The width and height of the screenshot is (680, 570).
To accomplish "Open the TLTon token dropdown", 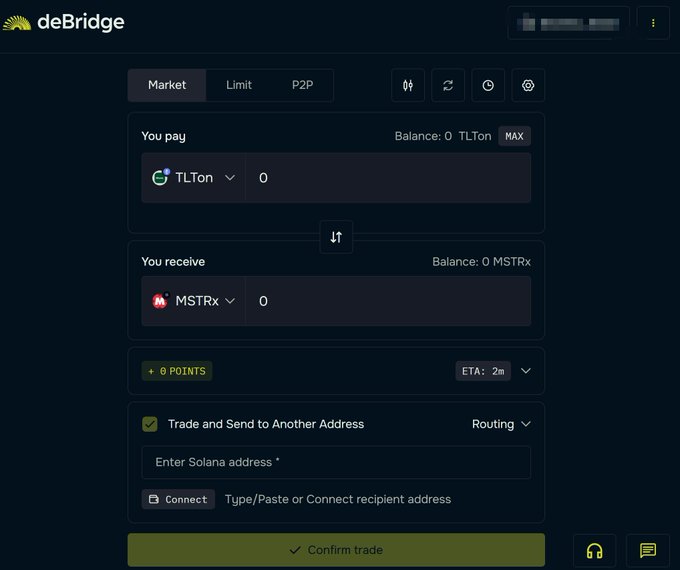I will tap(193, 178).
